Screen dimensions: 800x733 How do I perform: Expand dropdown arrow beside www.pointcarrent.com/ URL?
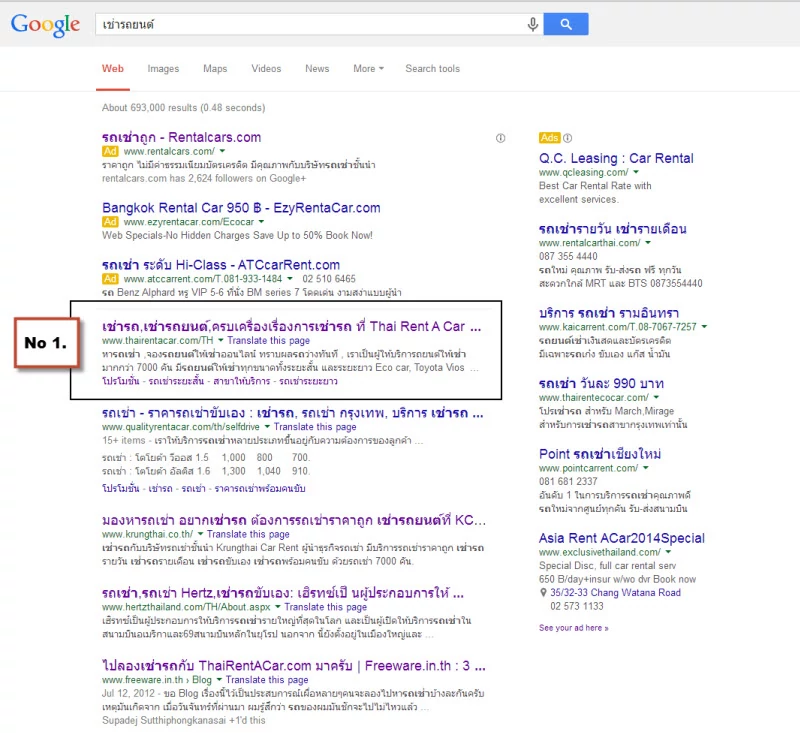pos(645,468)
